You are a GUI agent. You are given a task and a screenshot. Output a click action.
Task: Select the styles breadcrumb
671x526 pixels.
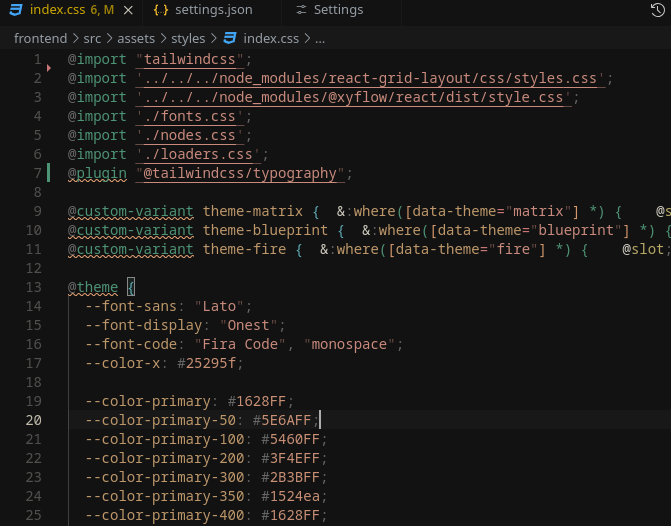pos(188,39)
